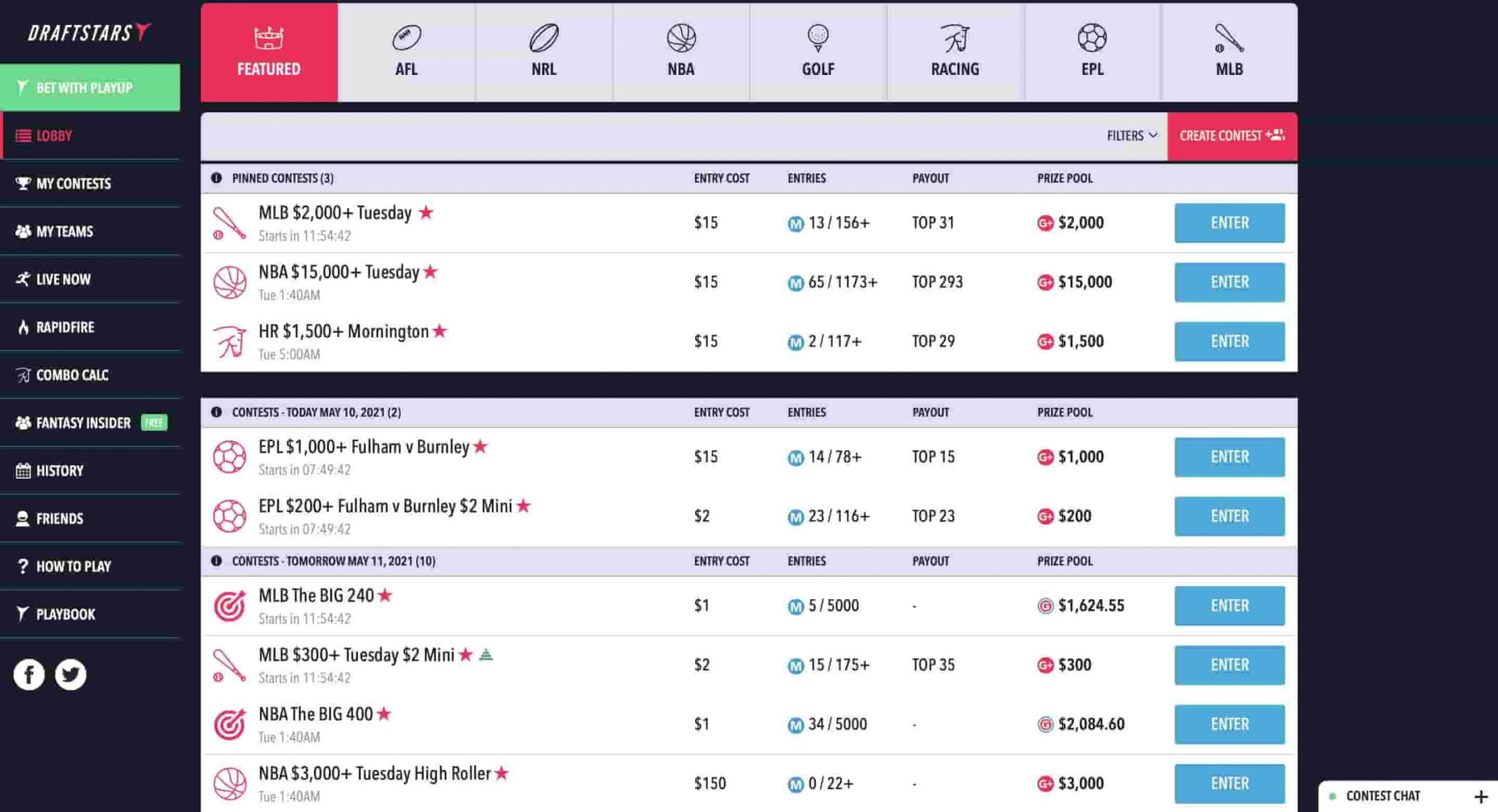The width and height of the screenshot is (1498, 812).
Task: Click Today May 10 contests info icon
Action: click(x=217, y=412)
